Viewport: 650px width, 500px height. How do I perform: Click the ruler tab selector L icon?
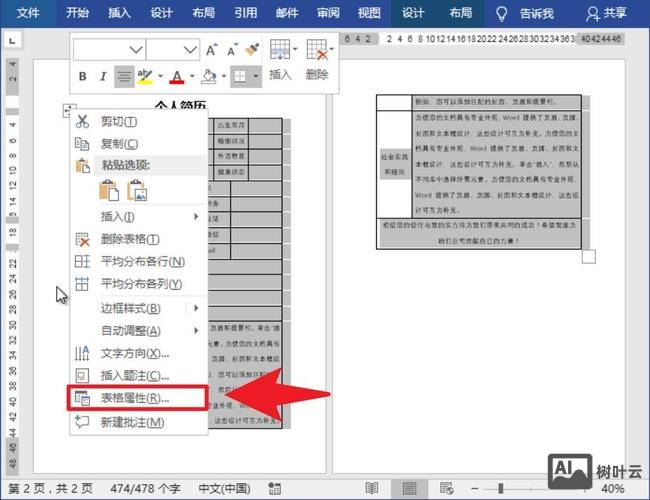point(12,41)
